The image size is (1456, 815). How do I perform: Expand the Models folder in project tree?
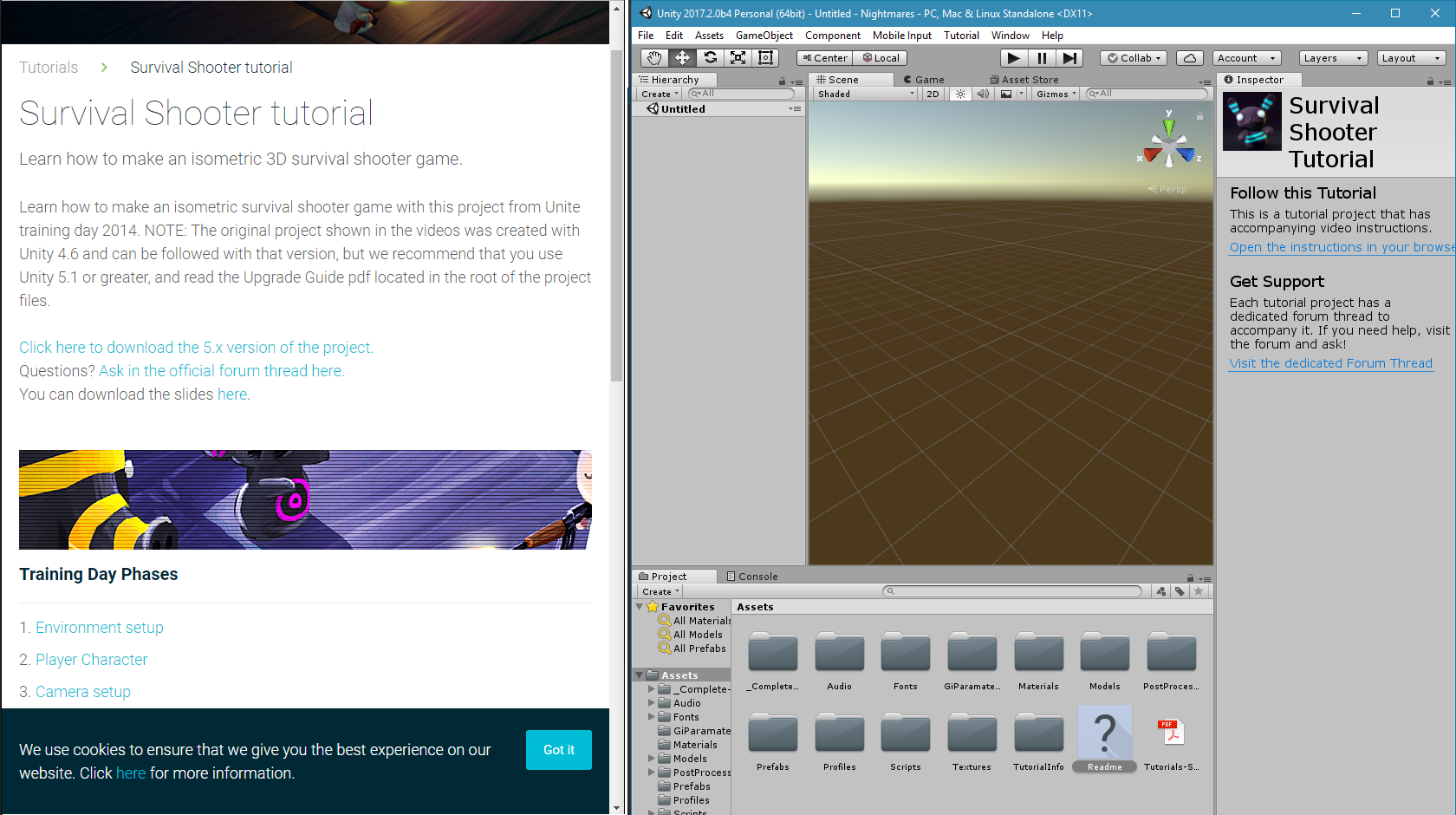652,759
